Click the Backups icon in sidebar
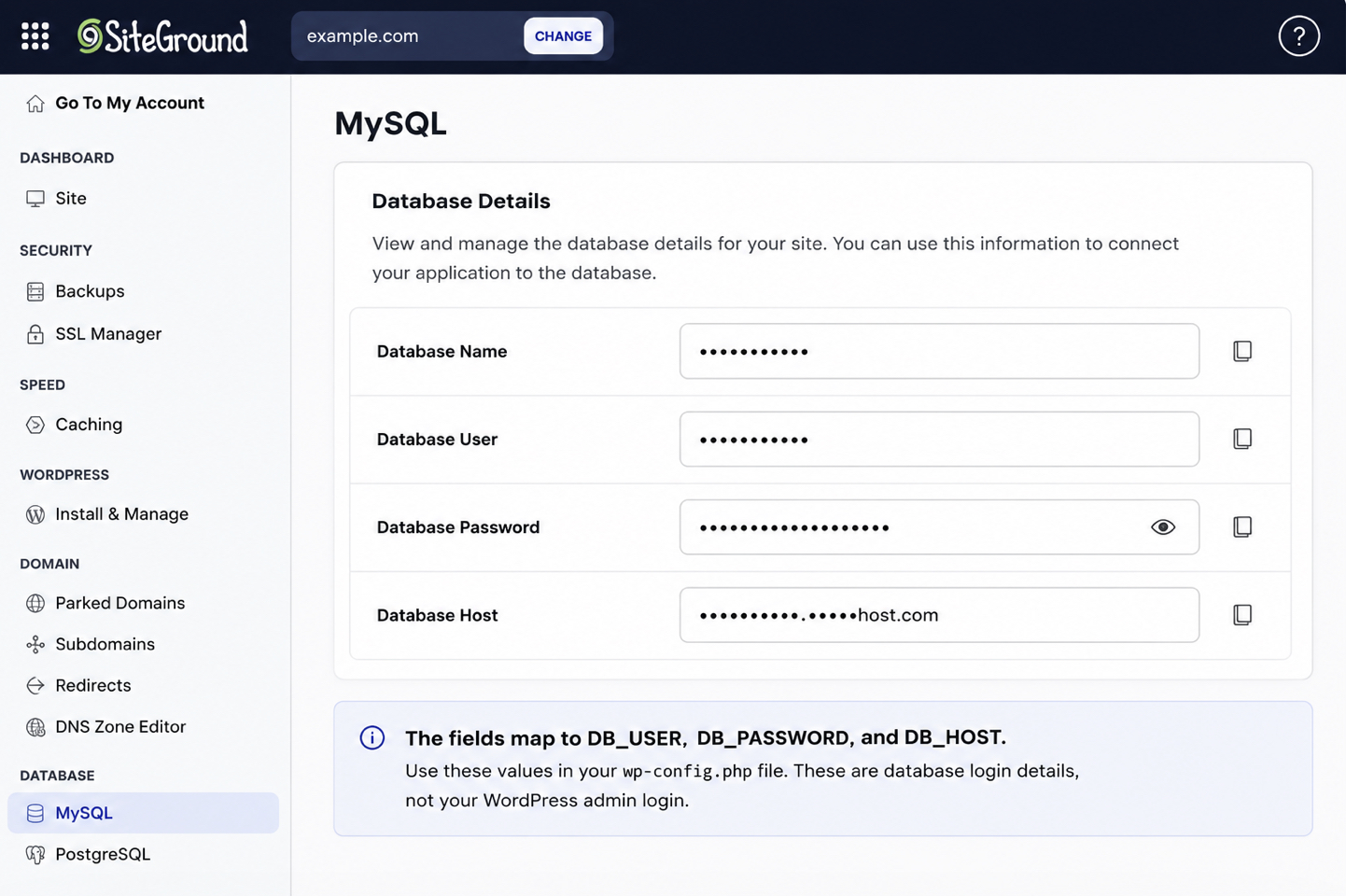Viewport: 1346px width, 896px height. [35, 291]
